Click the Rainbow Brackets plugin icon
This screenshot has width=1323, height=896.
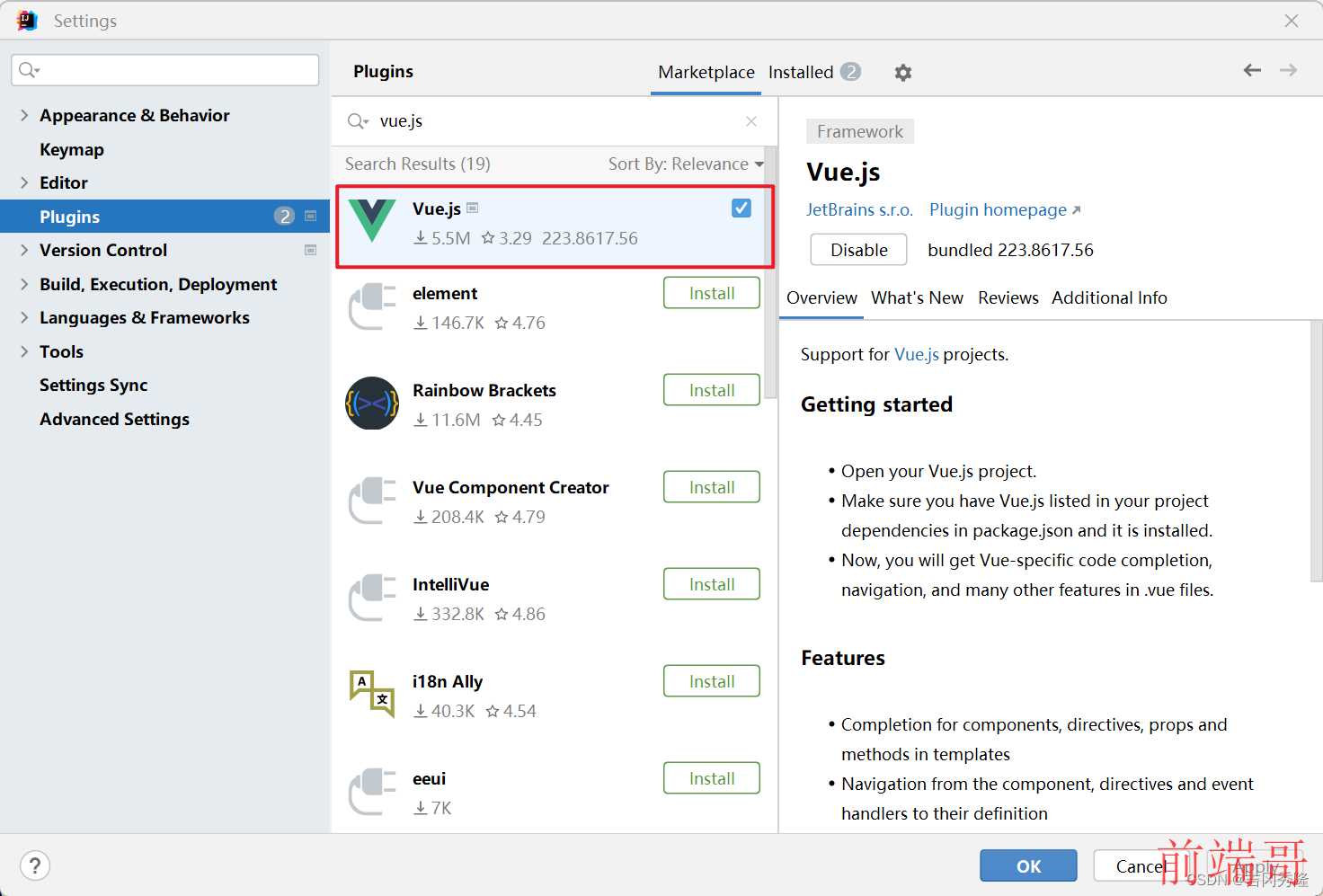coord(371,404)
